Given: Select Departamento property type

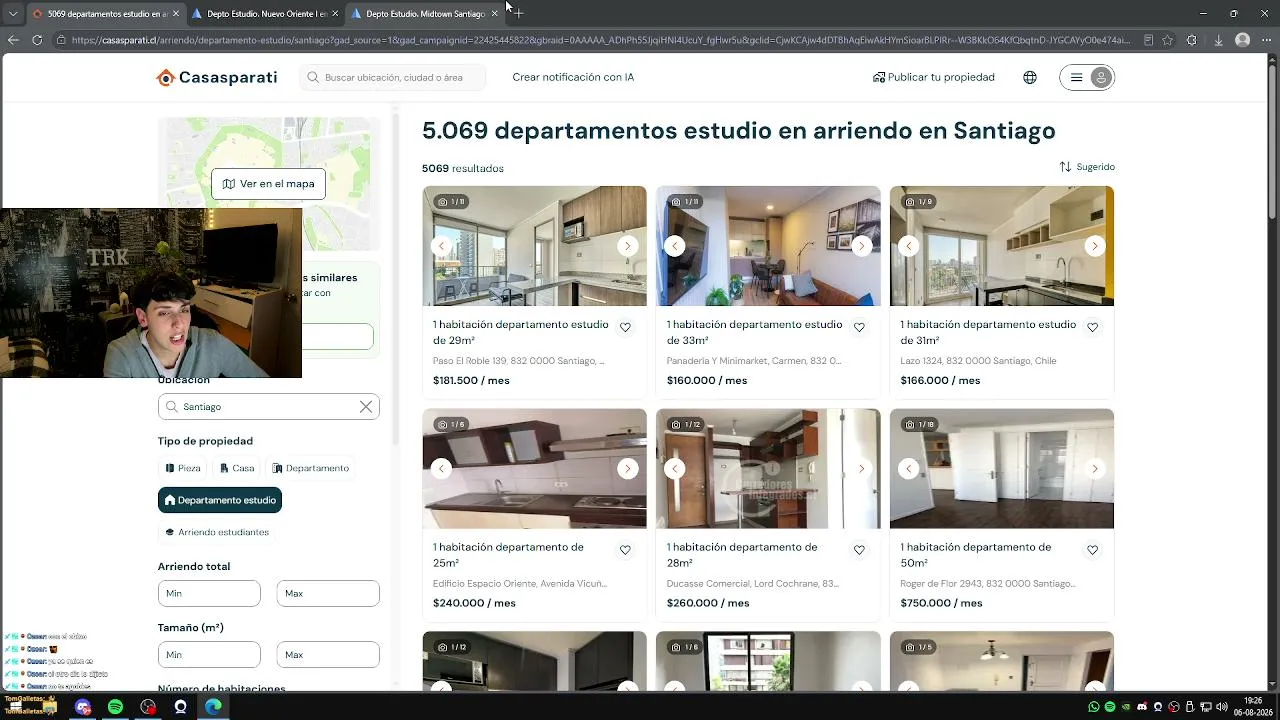Looking at the screenshot, I should [x=310, y=468].
